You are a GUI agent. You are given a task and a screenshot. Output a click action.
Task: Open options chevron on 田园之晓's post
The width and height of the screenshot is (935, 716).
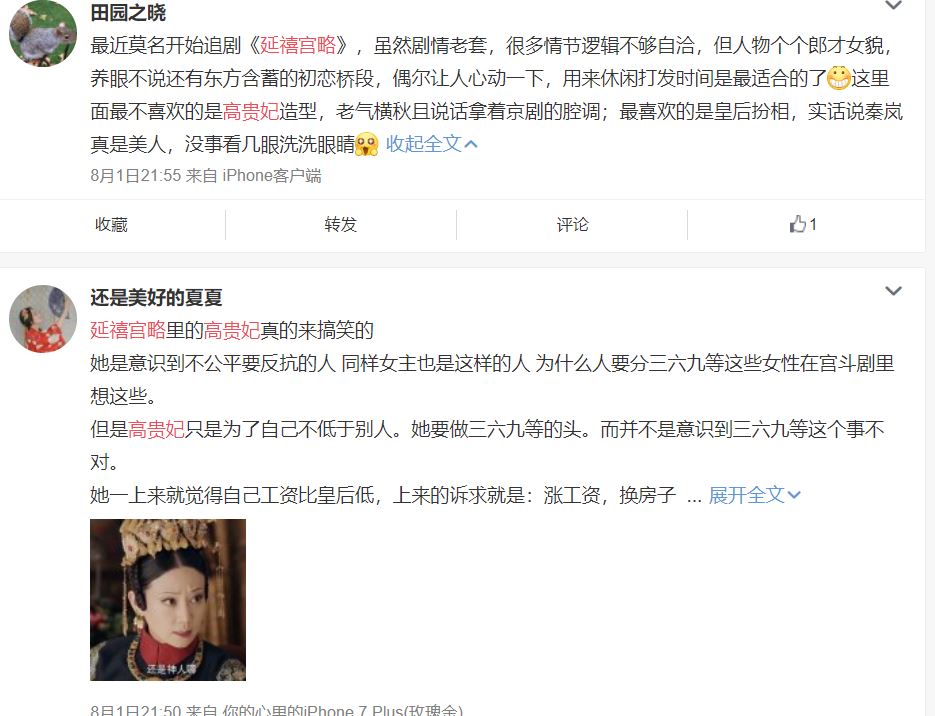pos(893,5)
